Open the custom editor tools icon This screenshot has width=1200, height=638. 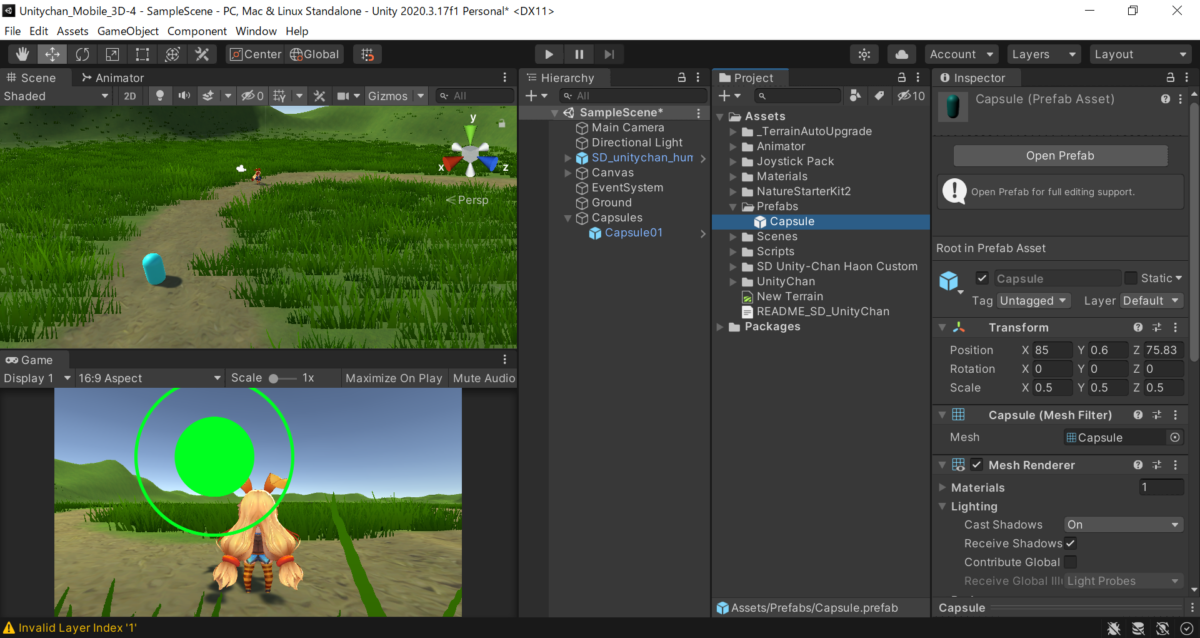point(202,54)
